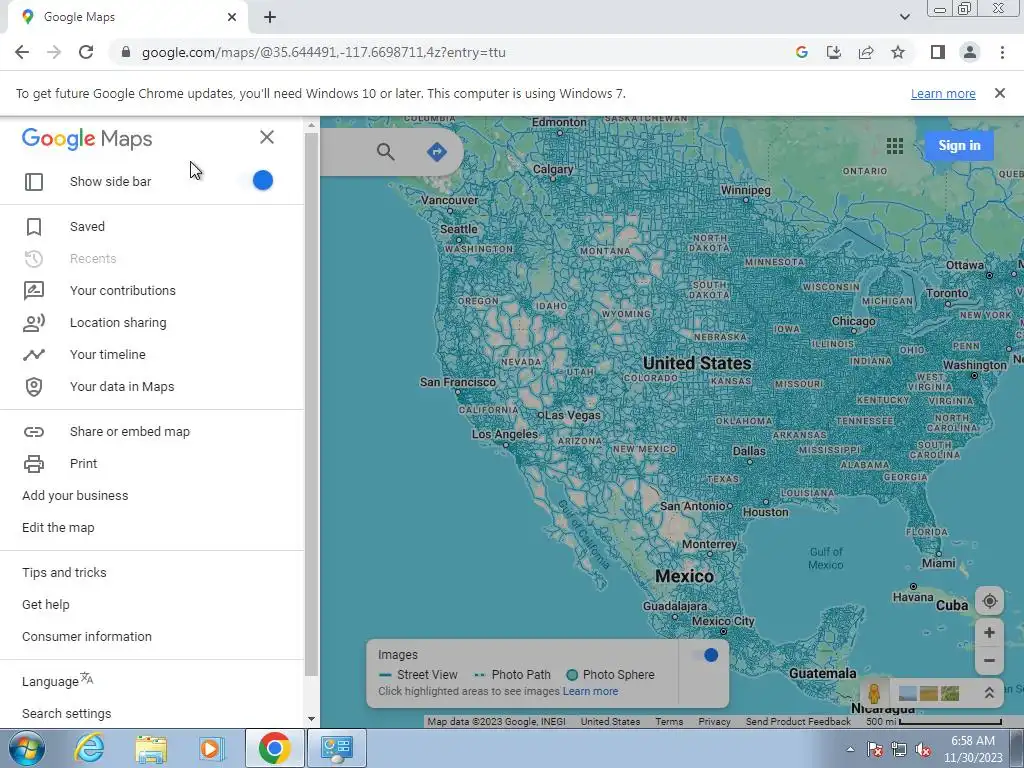Viewport: 1024px width, 768px height.
Task: Click Add your business
Action: [75, 496]
